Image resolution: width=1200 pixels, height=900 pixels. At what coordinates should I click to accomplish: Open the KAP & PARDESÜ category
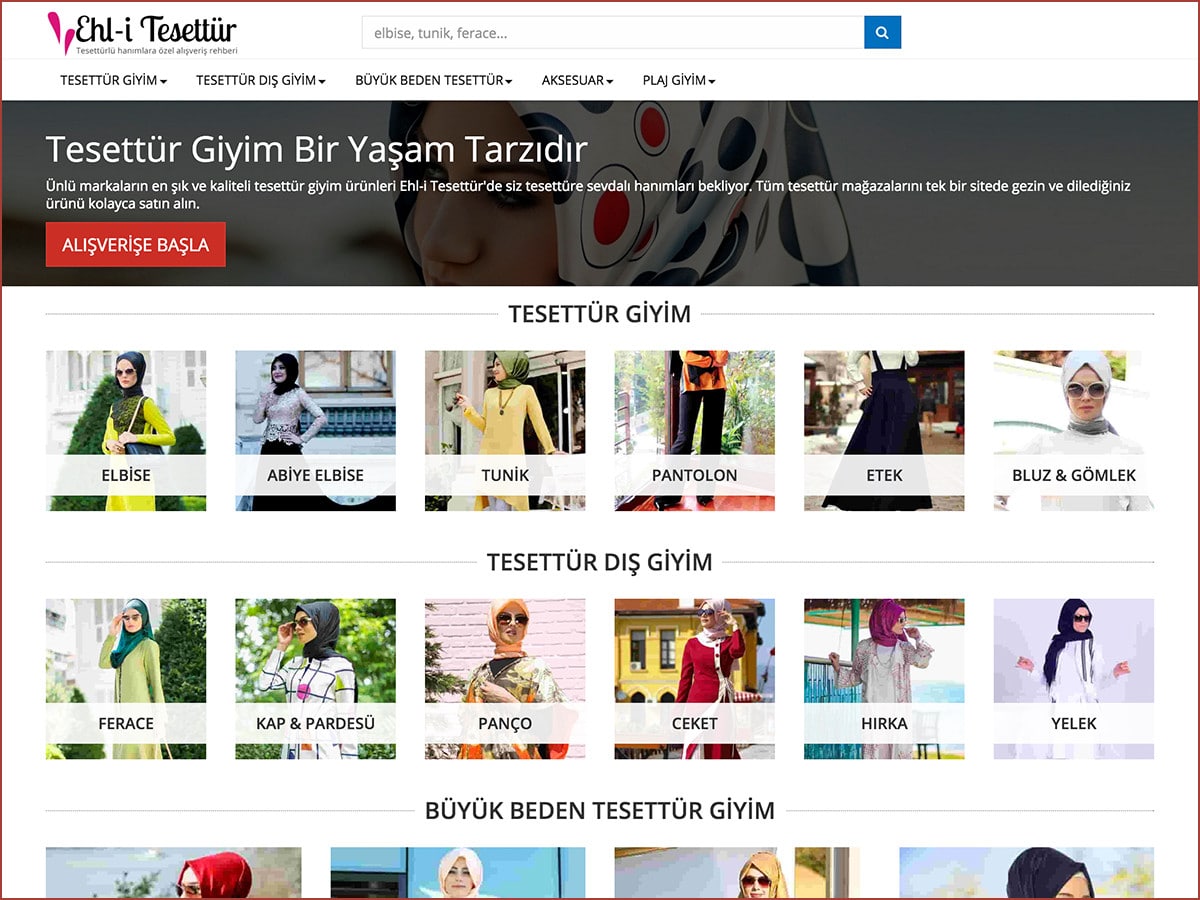click(315, 678)
